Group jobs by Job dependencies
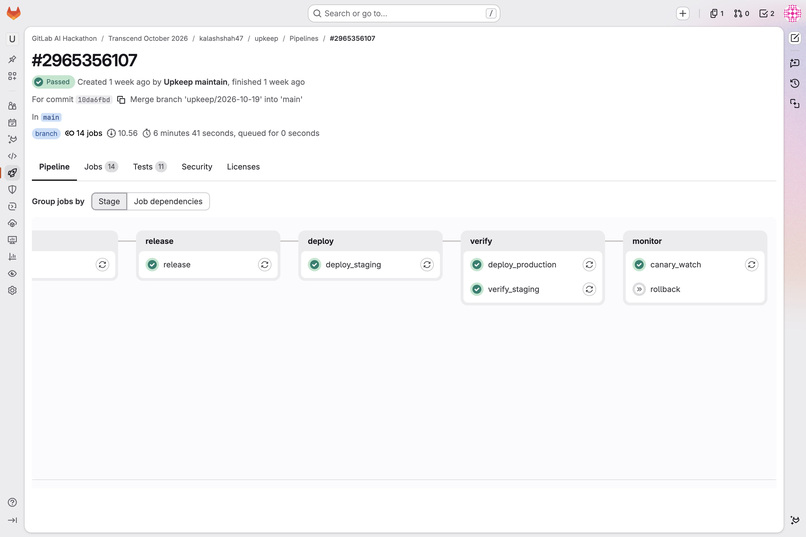806x537 pixels. pos(168,201)
